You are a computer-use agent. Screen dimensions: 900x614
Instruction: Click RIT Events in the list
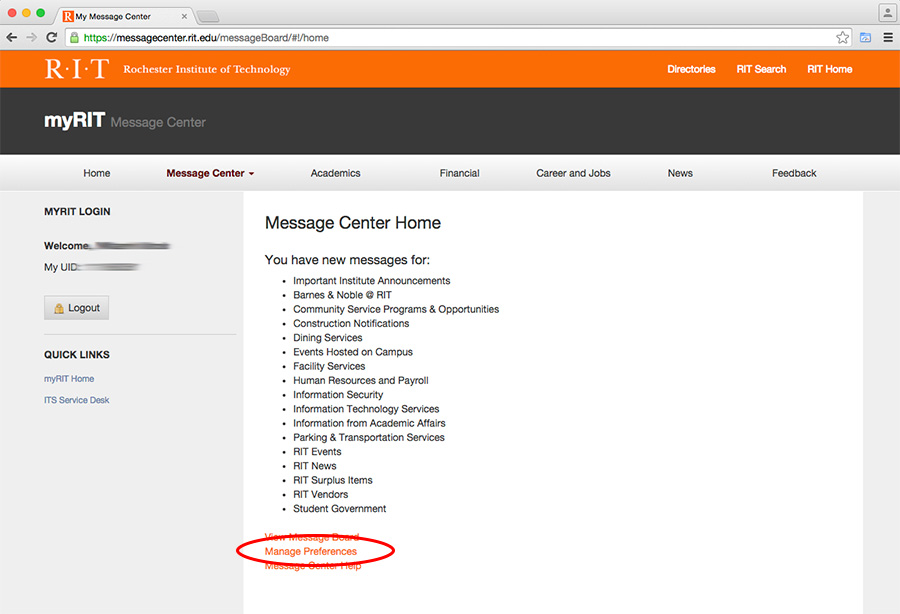[317, 452]
